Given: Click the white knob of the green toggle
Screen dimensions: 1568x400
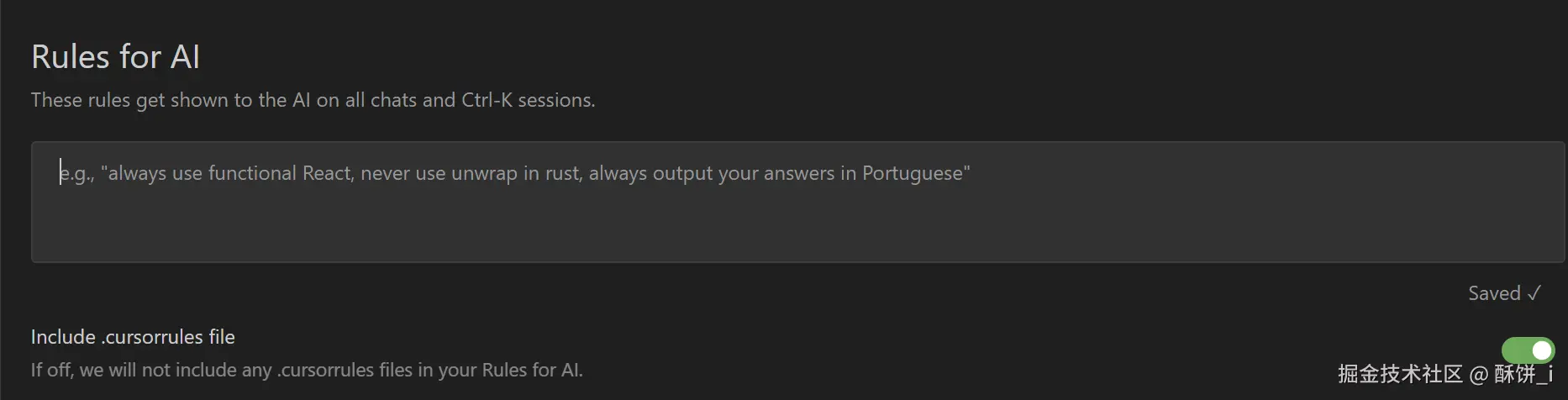Looking at the screenshot, I should pos(1542,350).
